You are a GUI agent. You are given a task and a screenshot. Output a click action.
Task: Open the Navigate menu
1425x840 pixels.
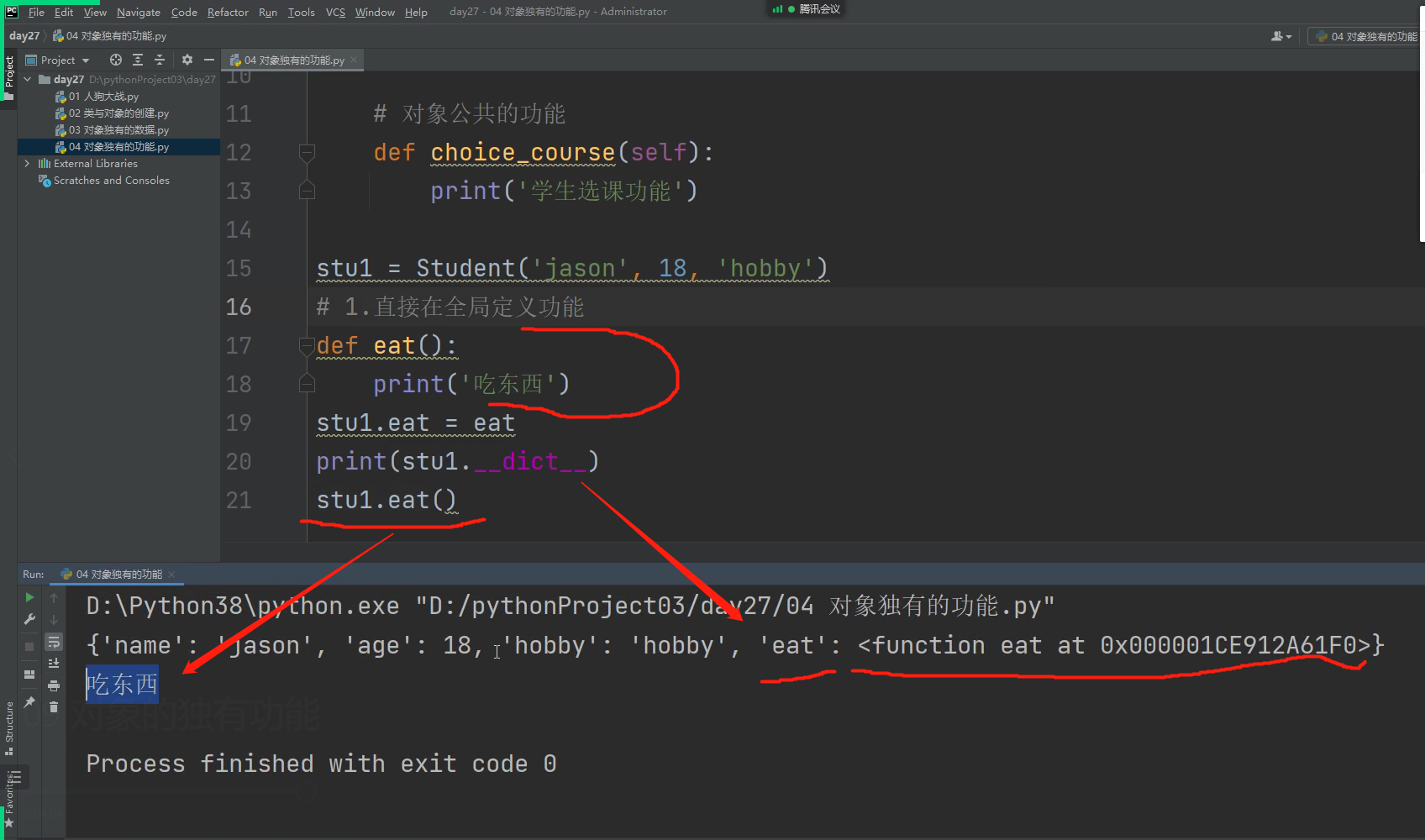pyautogui.click(x=139, y=13)
